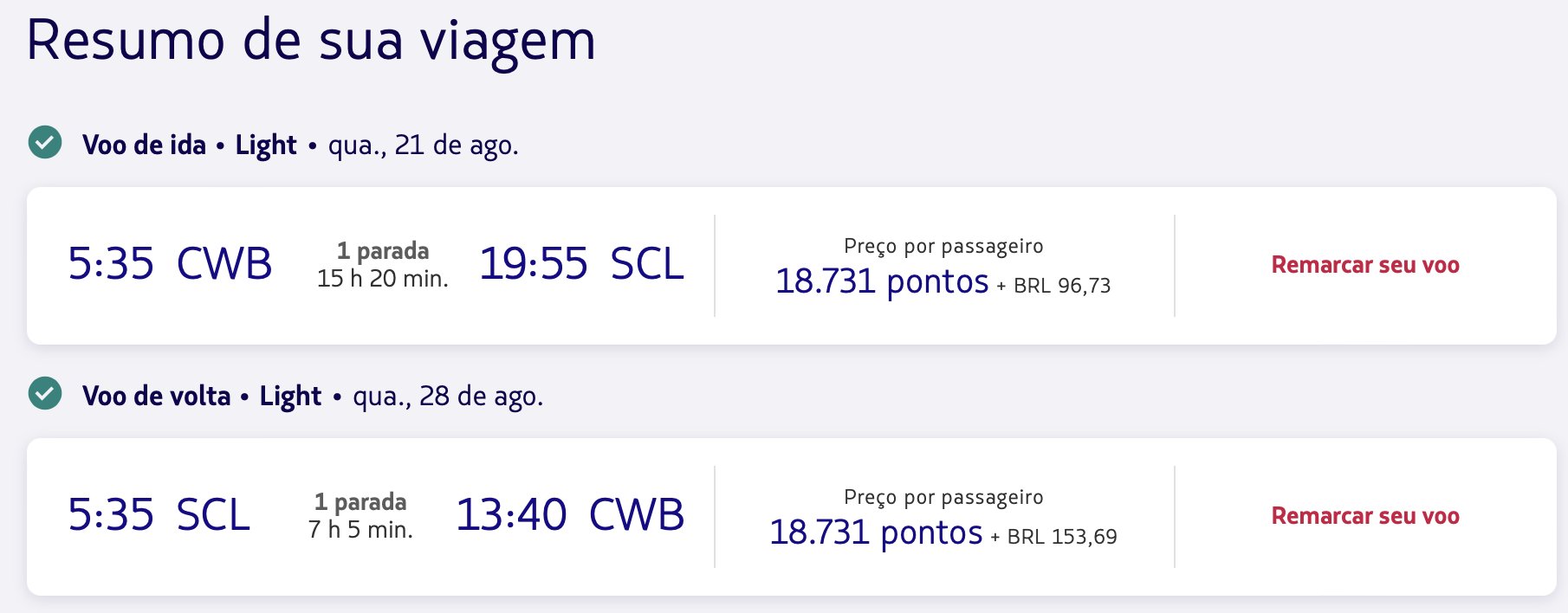This screenshot has width=1568, height=613.
Task: Click the Light fare label on outbound flight
Action: point(266,145)
